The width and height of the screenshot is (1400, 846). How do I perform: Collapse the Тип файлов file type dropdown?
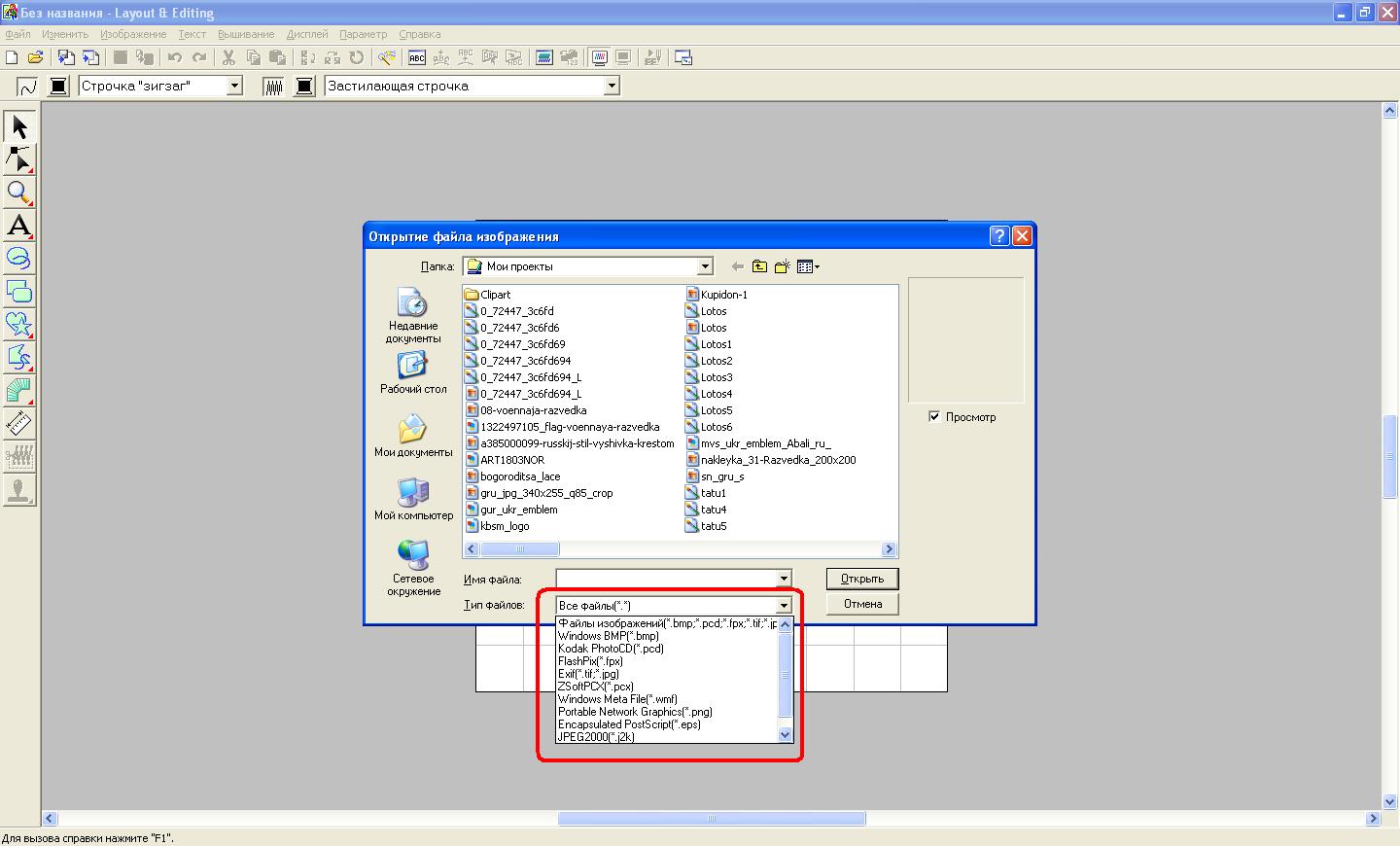coord(783,606)
